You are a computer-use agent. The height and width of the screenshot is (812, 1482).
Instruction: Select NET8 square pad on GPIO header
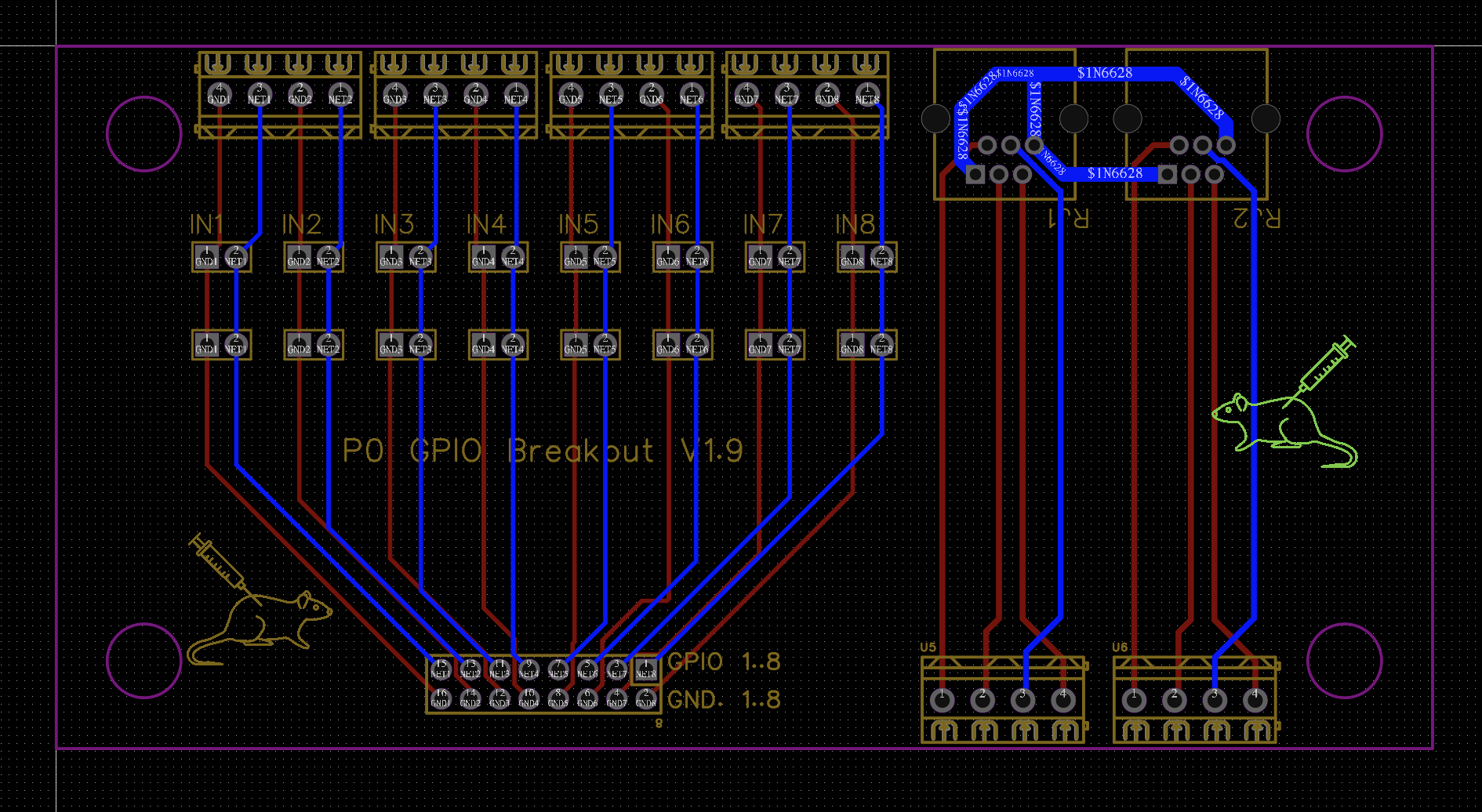645,670
